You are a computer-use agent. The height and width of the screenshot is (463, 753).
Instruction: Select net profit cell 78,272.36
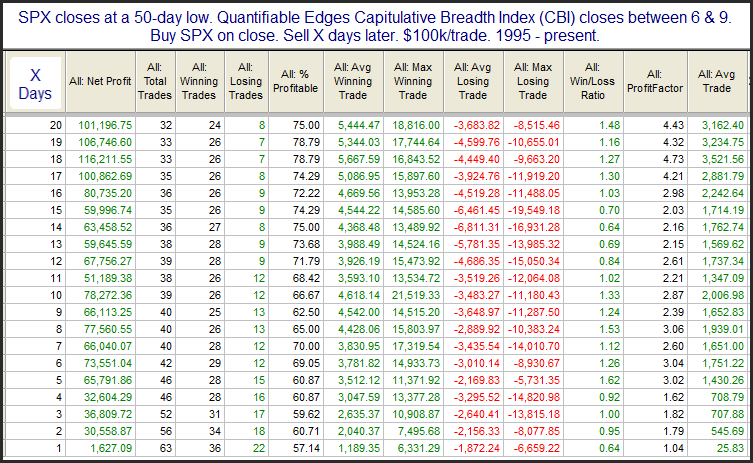tap(108, 295)
